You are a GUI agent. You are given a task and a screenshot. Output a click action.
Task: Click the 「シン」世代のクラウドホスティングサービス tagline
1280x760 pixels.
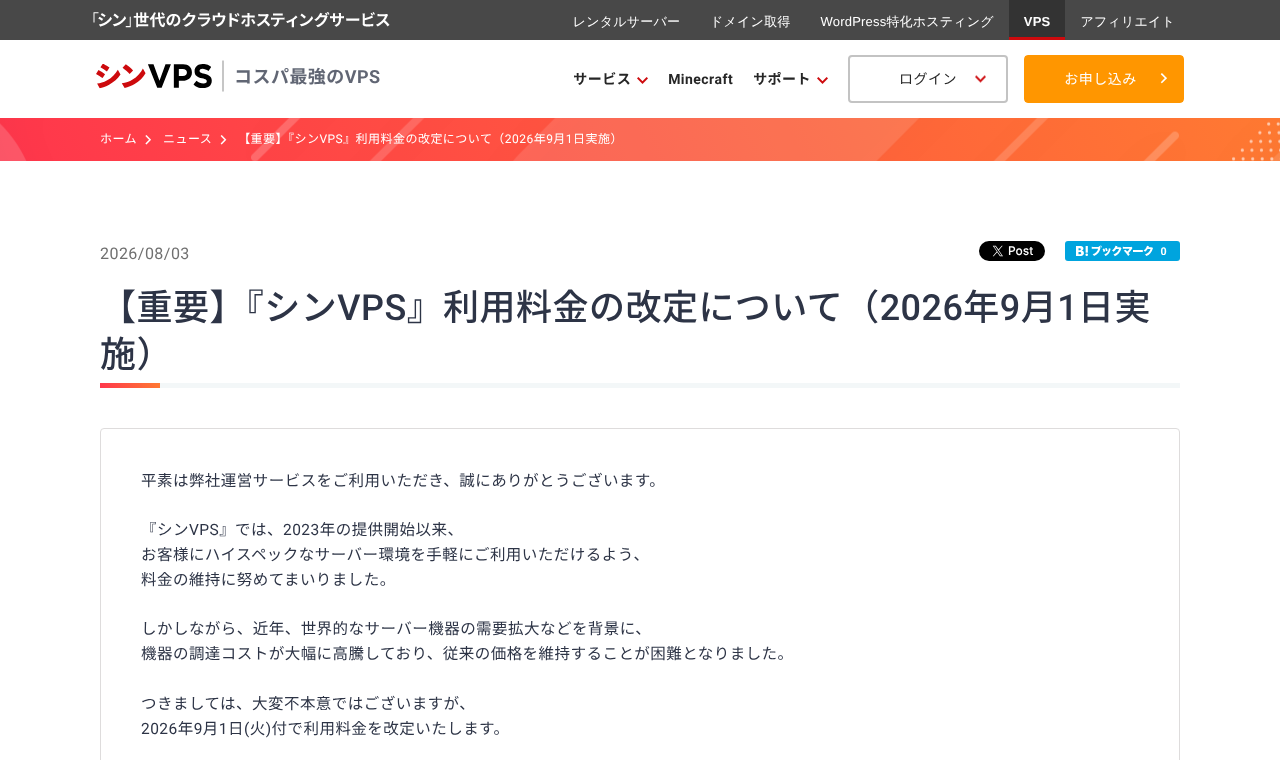[x=239, y=20]
